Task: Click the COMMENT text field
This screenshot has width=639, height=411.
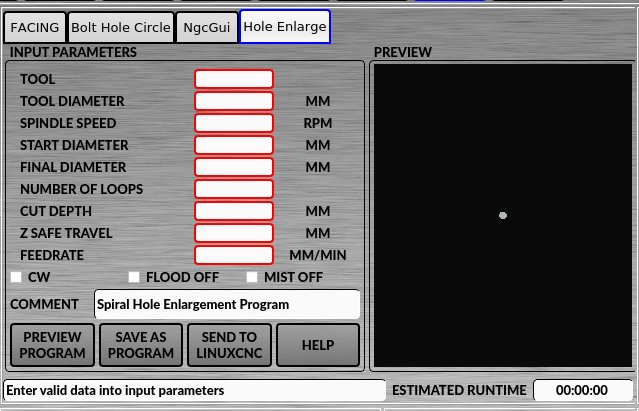Action: (227, 304)
